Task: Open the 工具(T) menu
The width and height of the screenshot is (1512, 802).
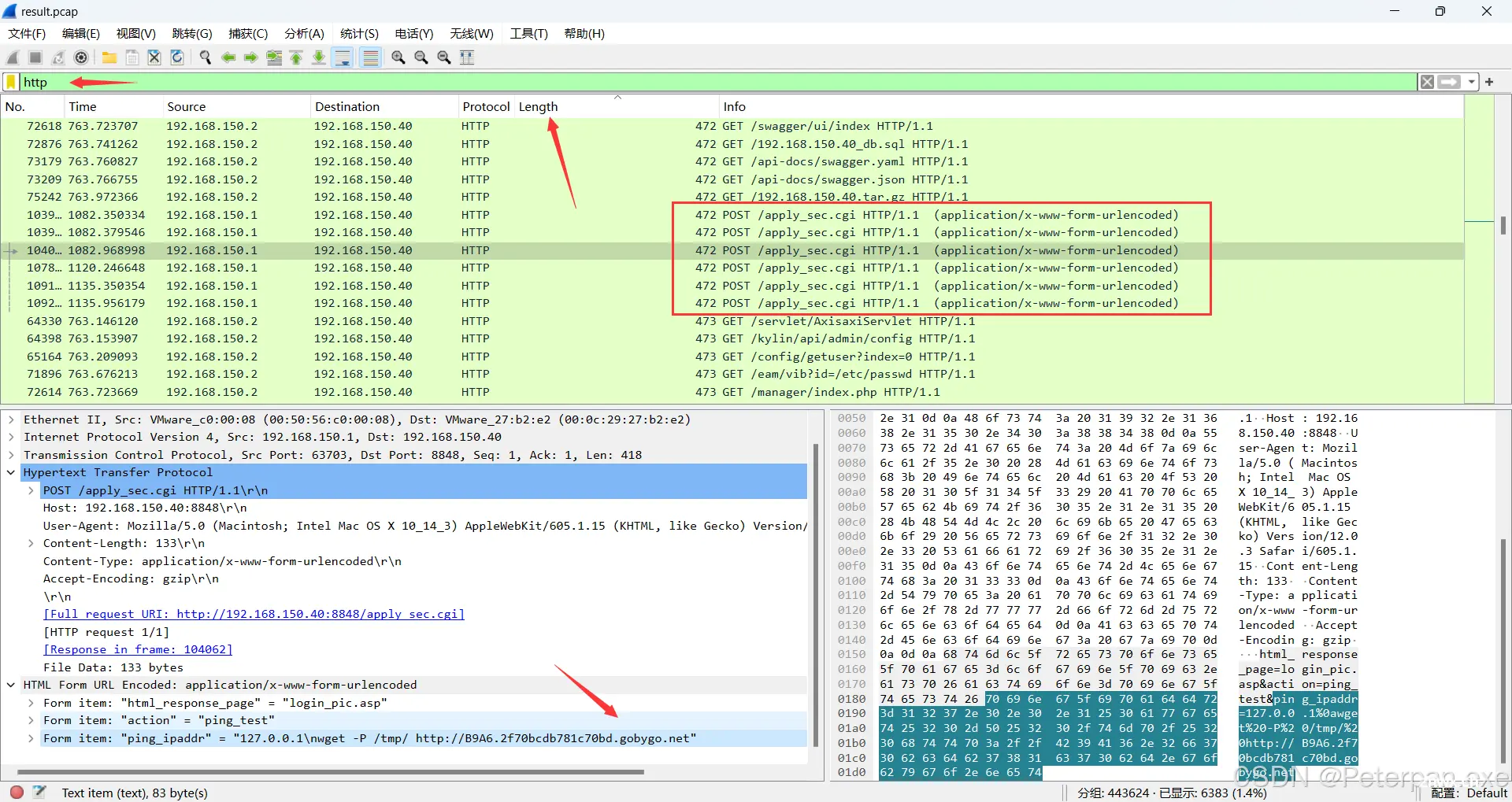Action: pos(528,34)
